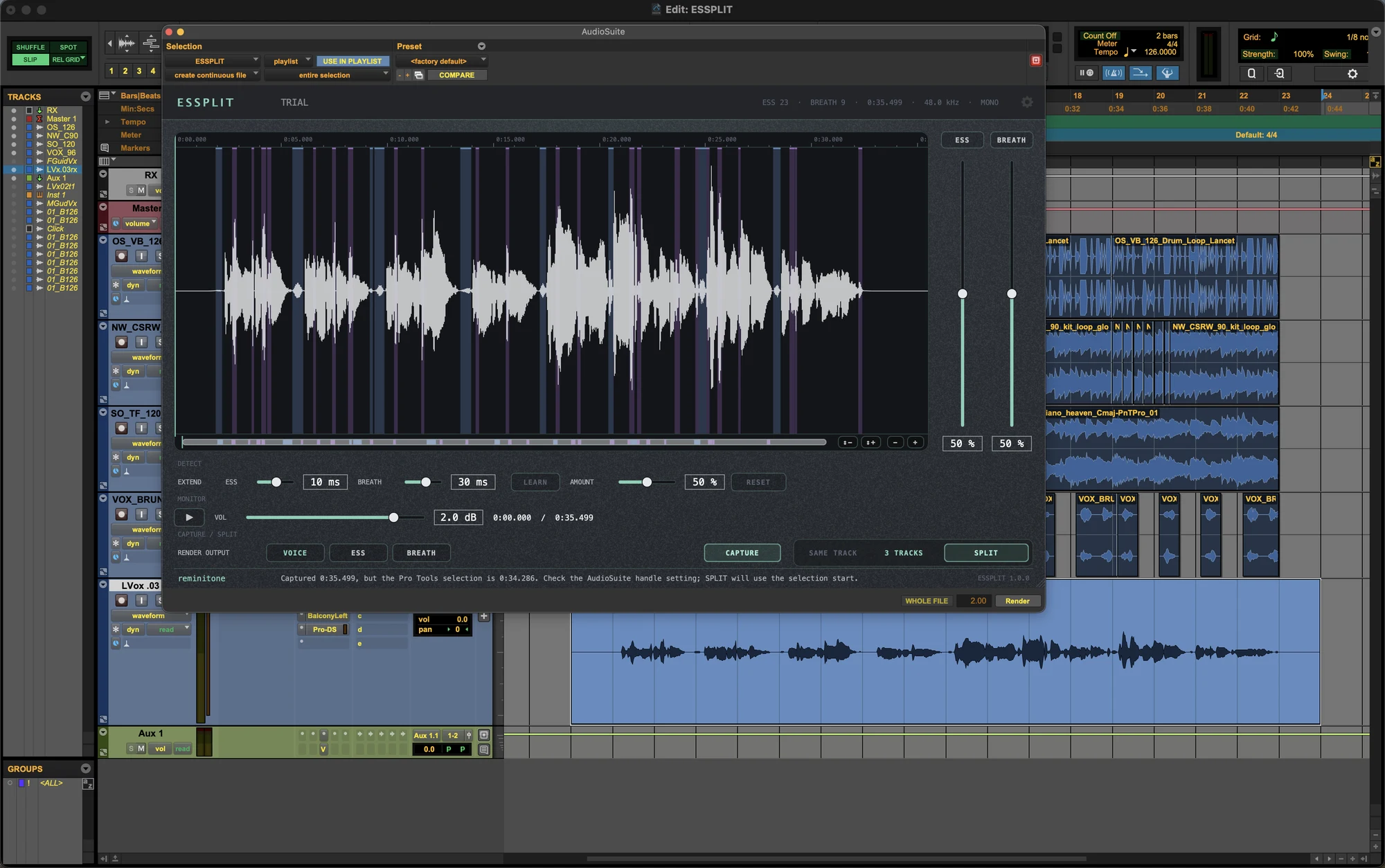Screen dimensions: 1385x868
Task: Select memory location 3 button
Action: click(139, 71)
